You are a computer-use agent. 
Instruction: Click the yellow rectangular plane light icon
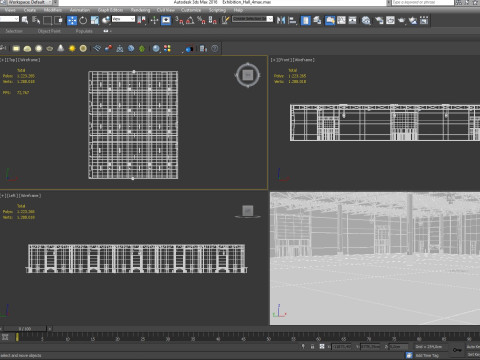[x=16, y=48]
